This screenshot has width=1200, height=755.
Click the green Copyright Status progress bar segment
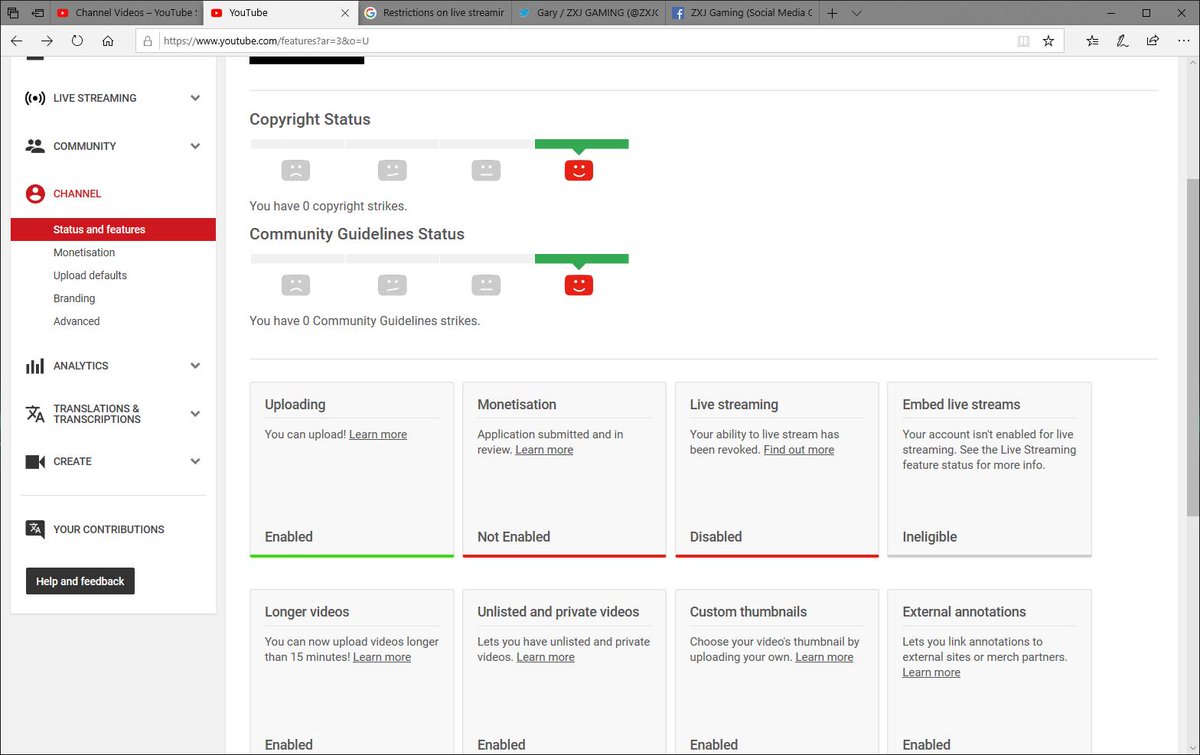[582, 144]
